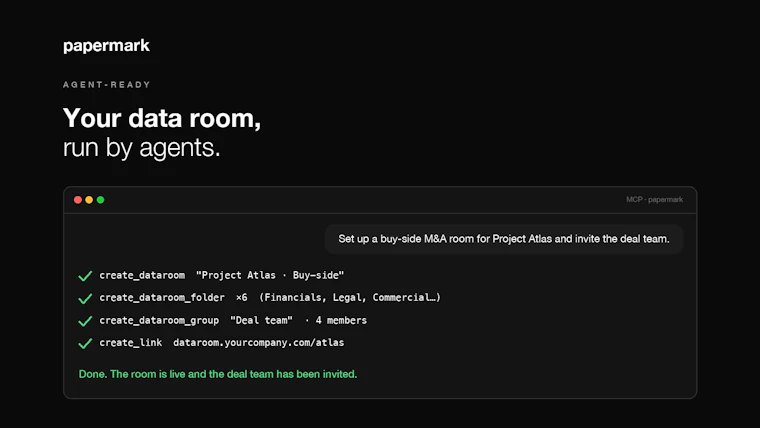The image size is (760, 428).
Task: Click "(Financials, Legal, Commercial…)" text
Action: (350, 298)
